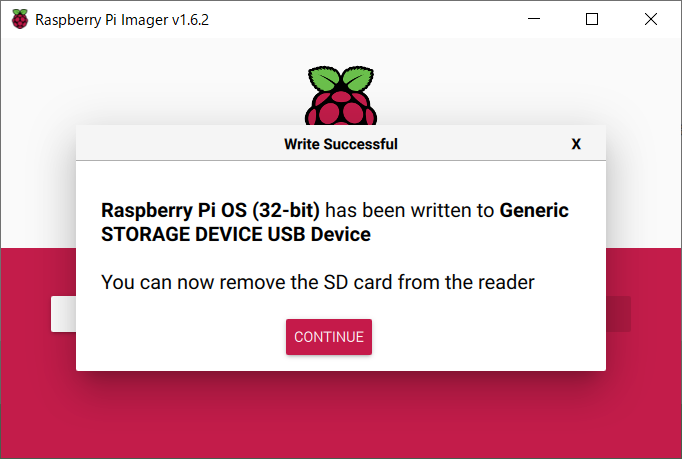Image resolution: width=682 pixels, height=459 pixels.
Task: Click the bold Raspberry Pi OS (32-bit) text
Action: (211, 210)
